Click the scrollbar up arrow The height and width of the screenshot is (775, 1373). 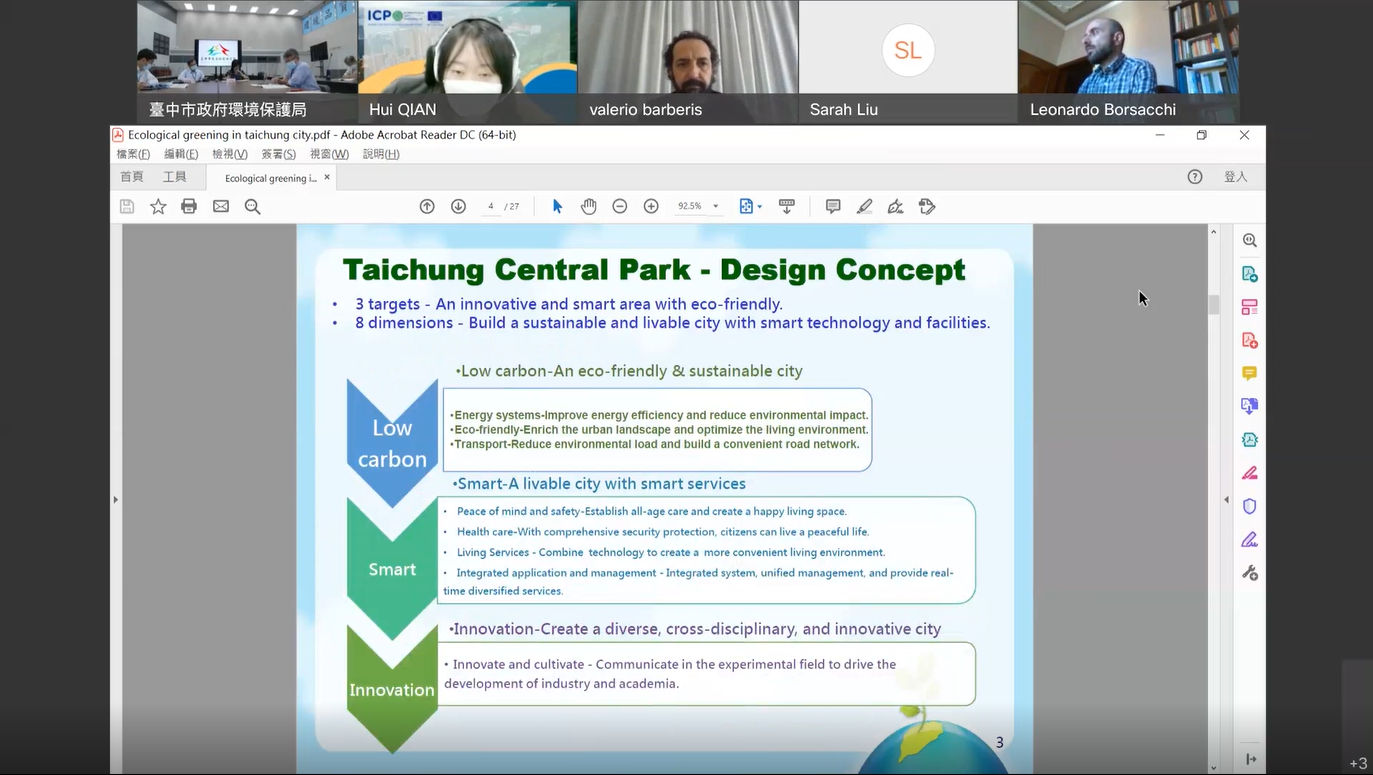click(x=1214, y=231)
